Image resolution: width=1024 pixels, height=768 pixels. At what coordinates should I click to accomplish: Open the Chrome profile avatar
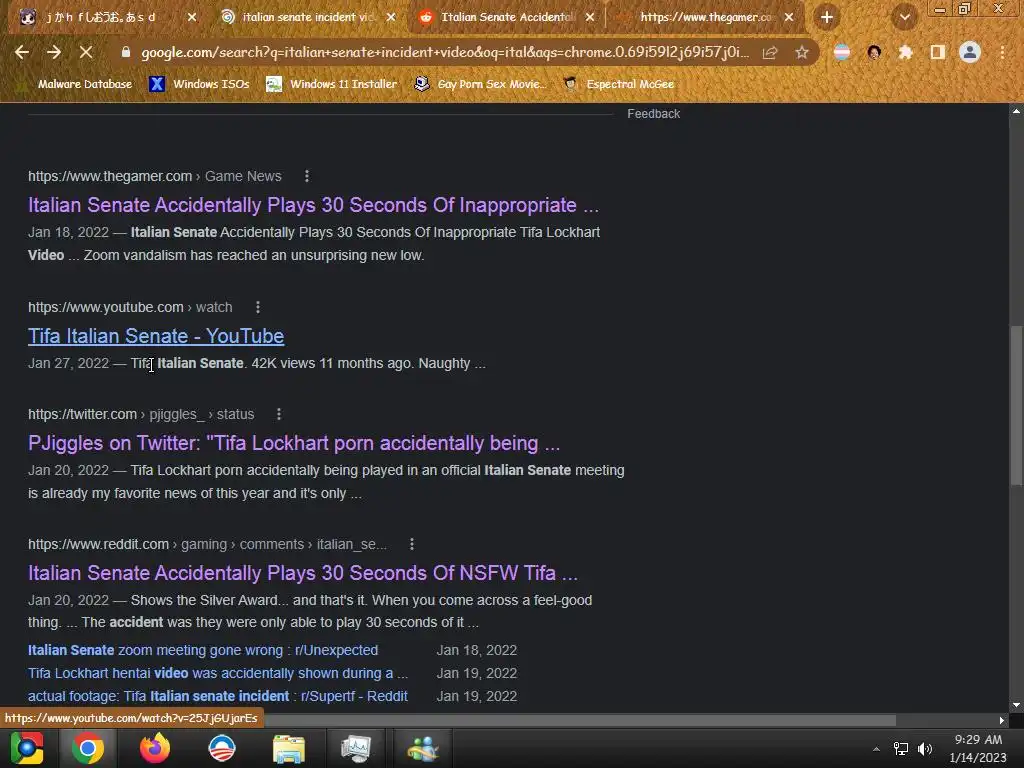coord(970,52)
